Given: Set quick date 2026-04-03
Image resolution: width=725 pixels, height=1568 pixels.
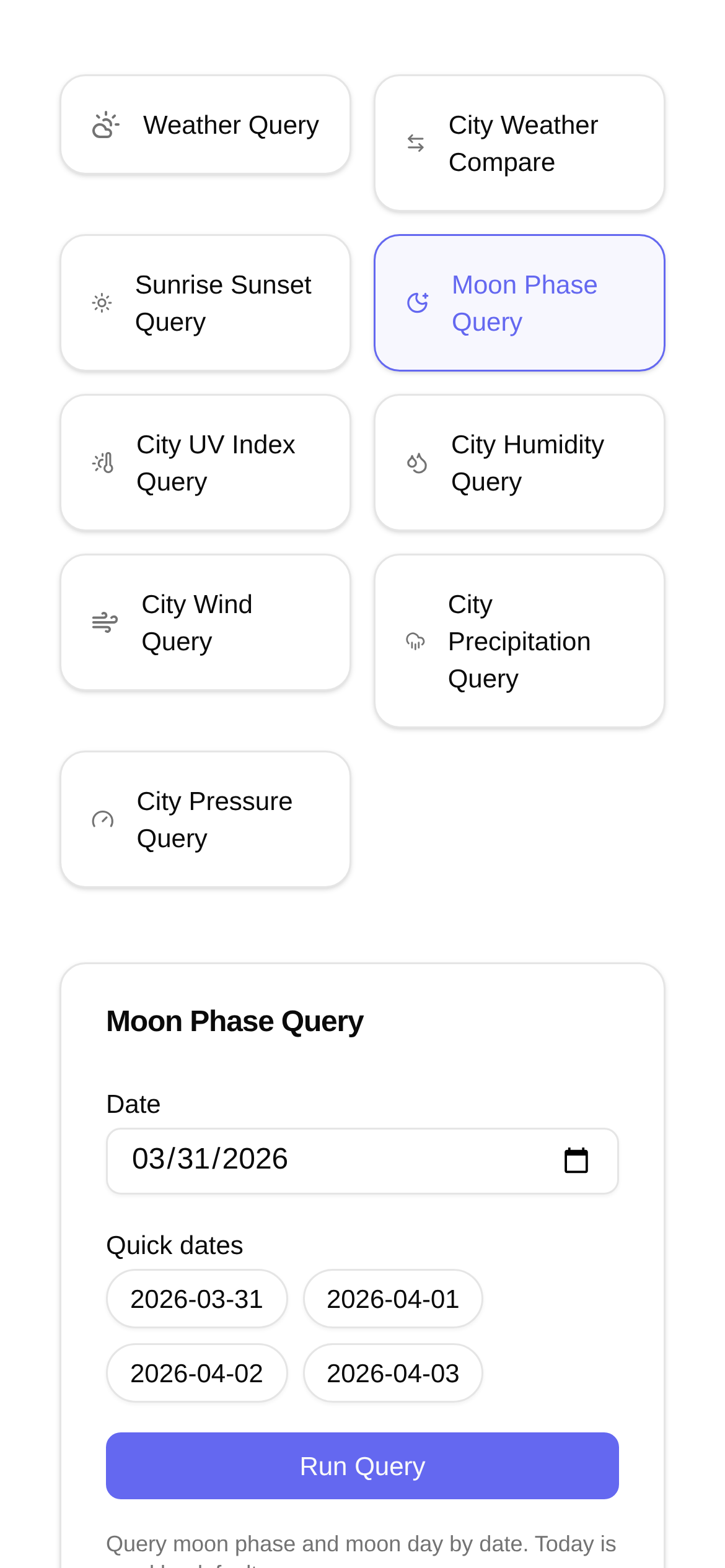Looking at the screenshot, I should pos(393,1373).
